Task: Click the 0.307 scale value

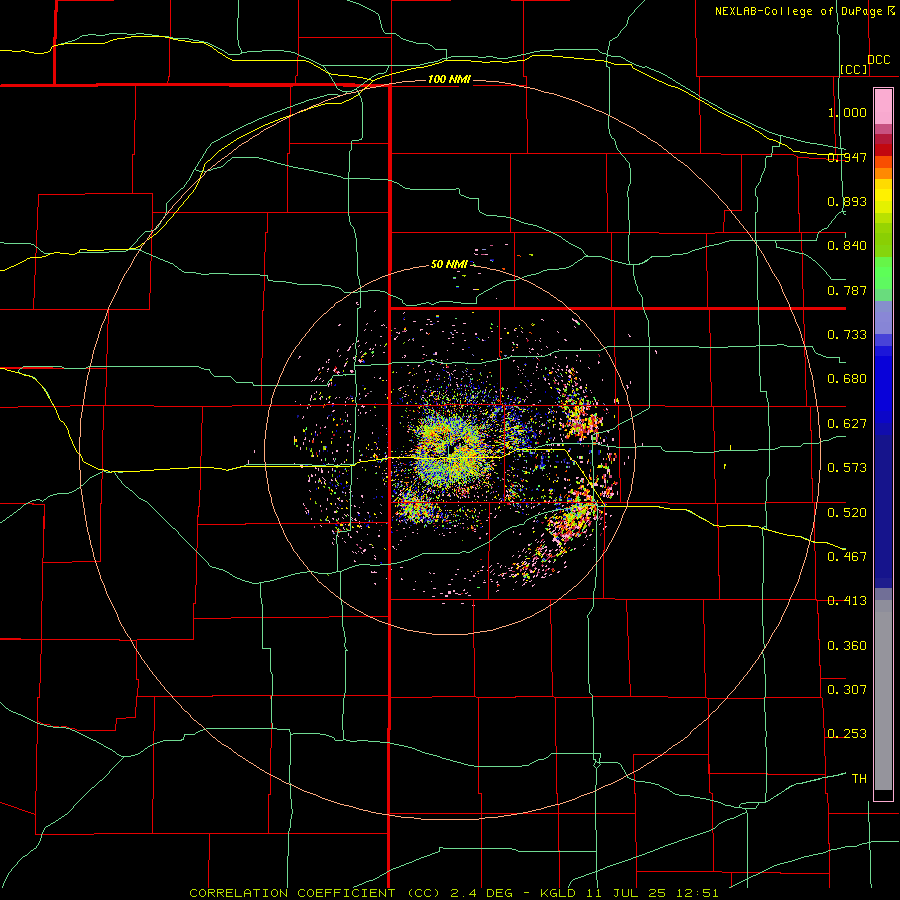Action: [847, 689]
